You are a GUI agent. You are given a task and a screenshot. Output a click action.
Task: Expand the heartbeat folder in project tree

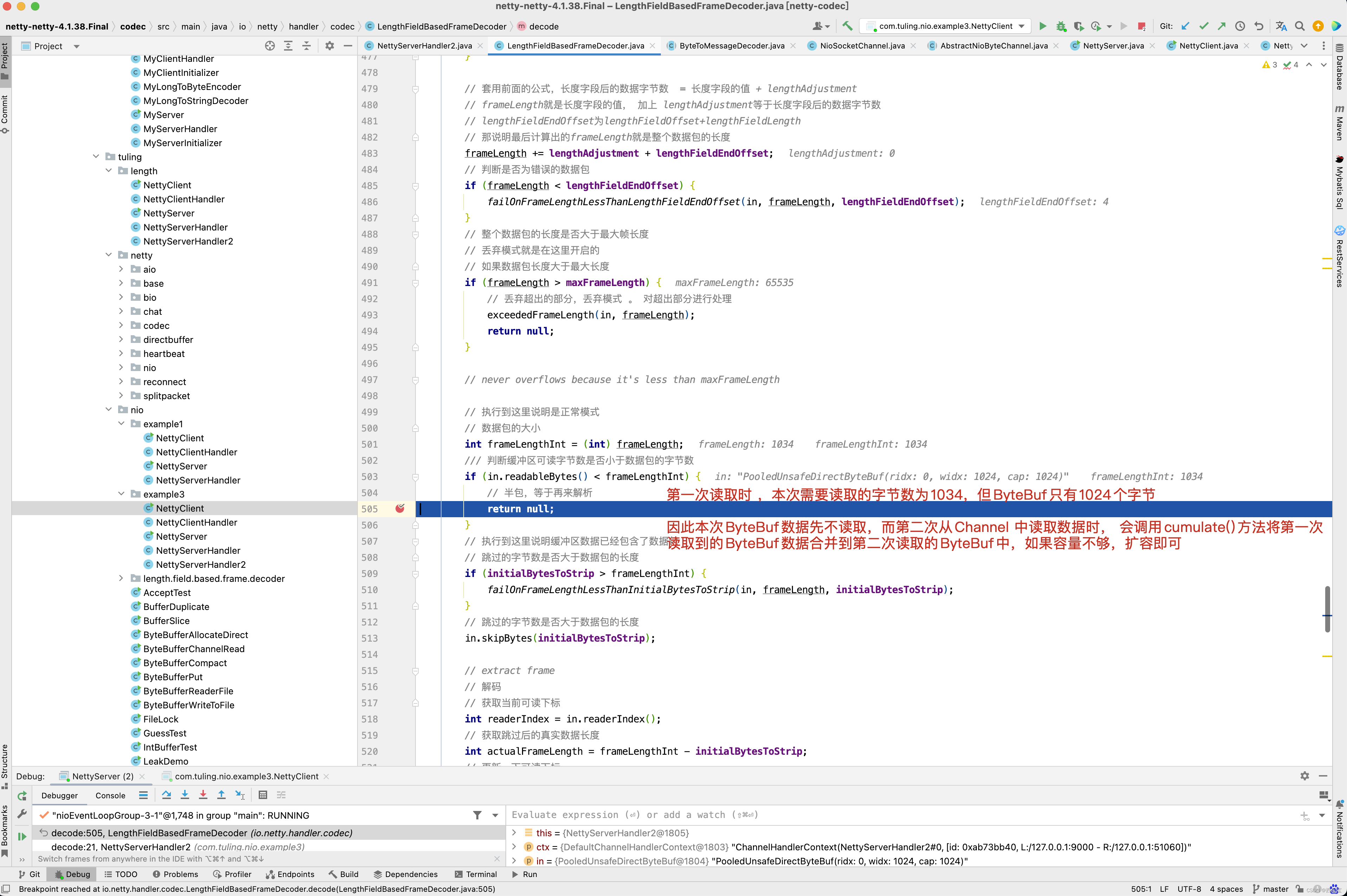[121, 354]
